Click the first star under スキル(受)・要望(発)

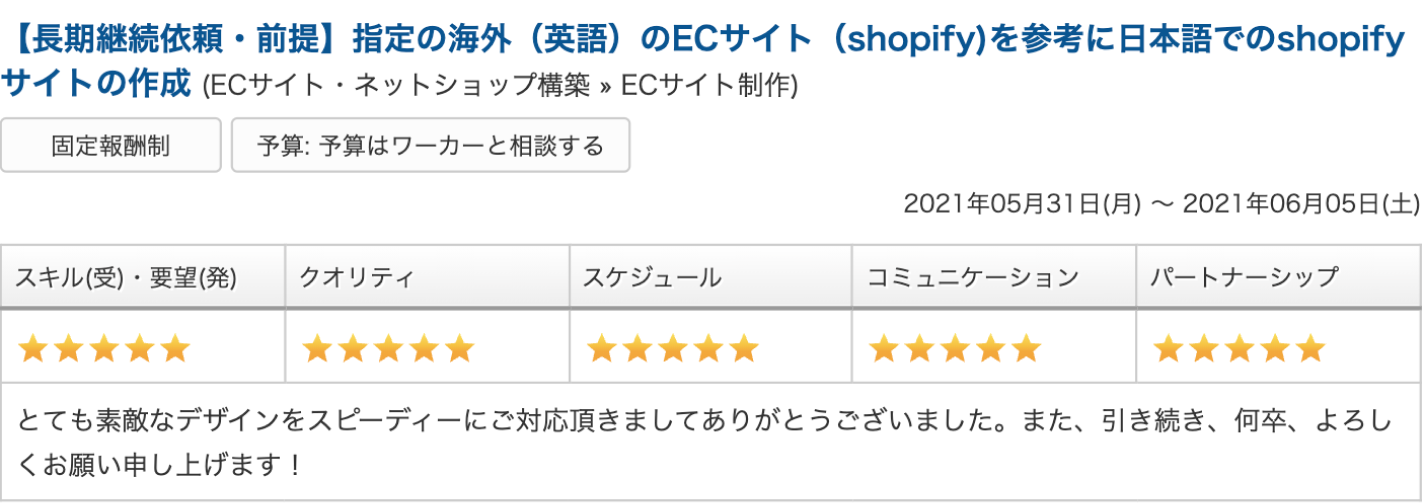tap(34, 349)
